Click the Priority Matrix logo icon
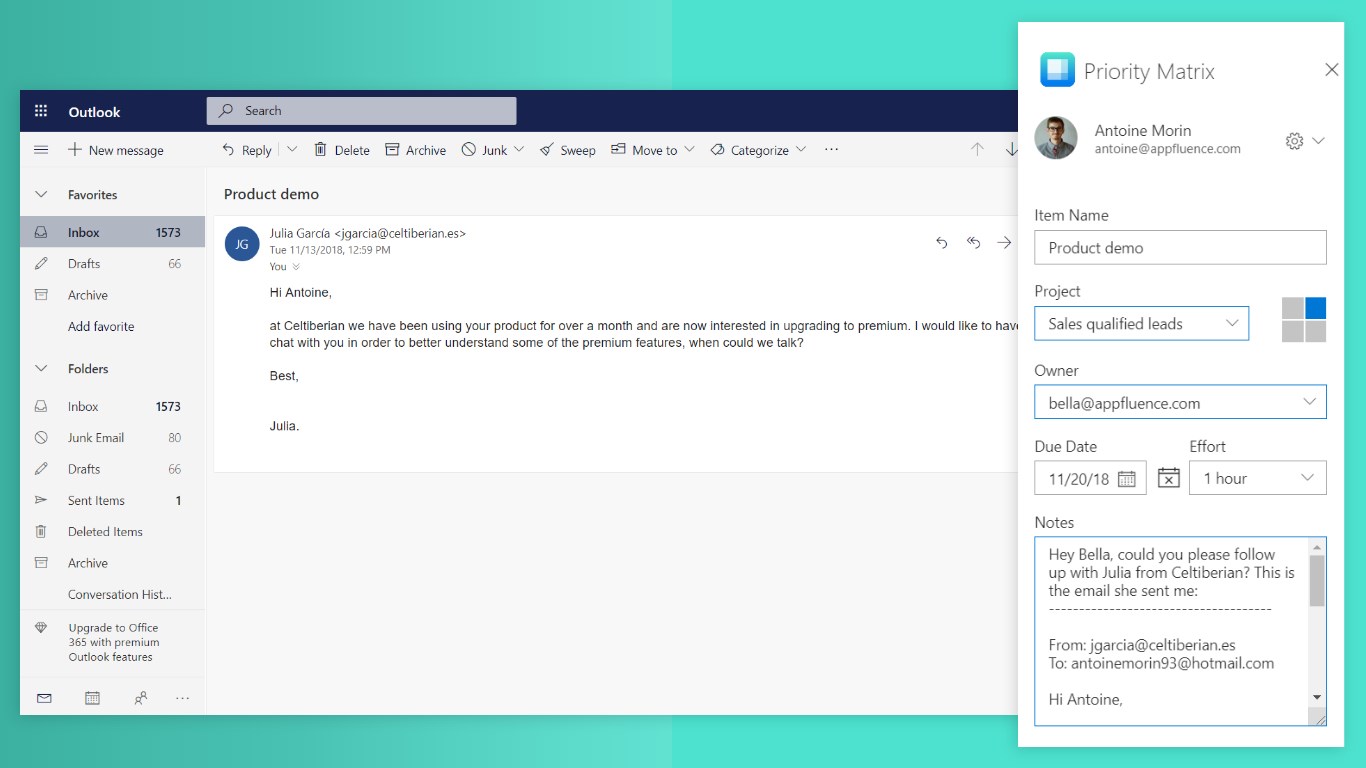Image resolution: width=1366 pixels, height=768 pixels. tap(1057, 70)
